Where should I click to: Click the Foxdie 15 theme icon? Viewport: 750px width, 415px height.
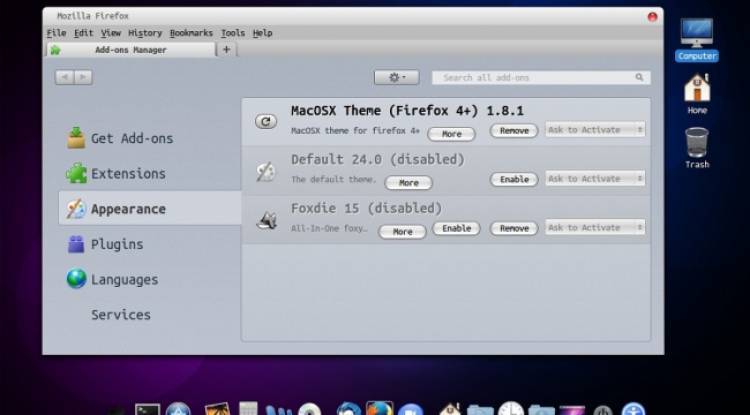pos(266,220)
